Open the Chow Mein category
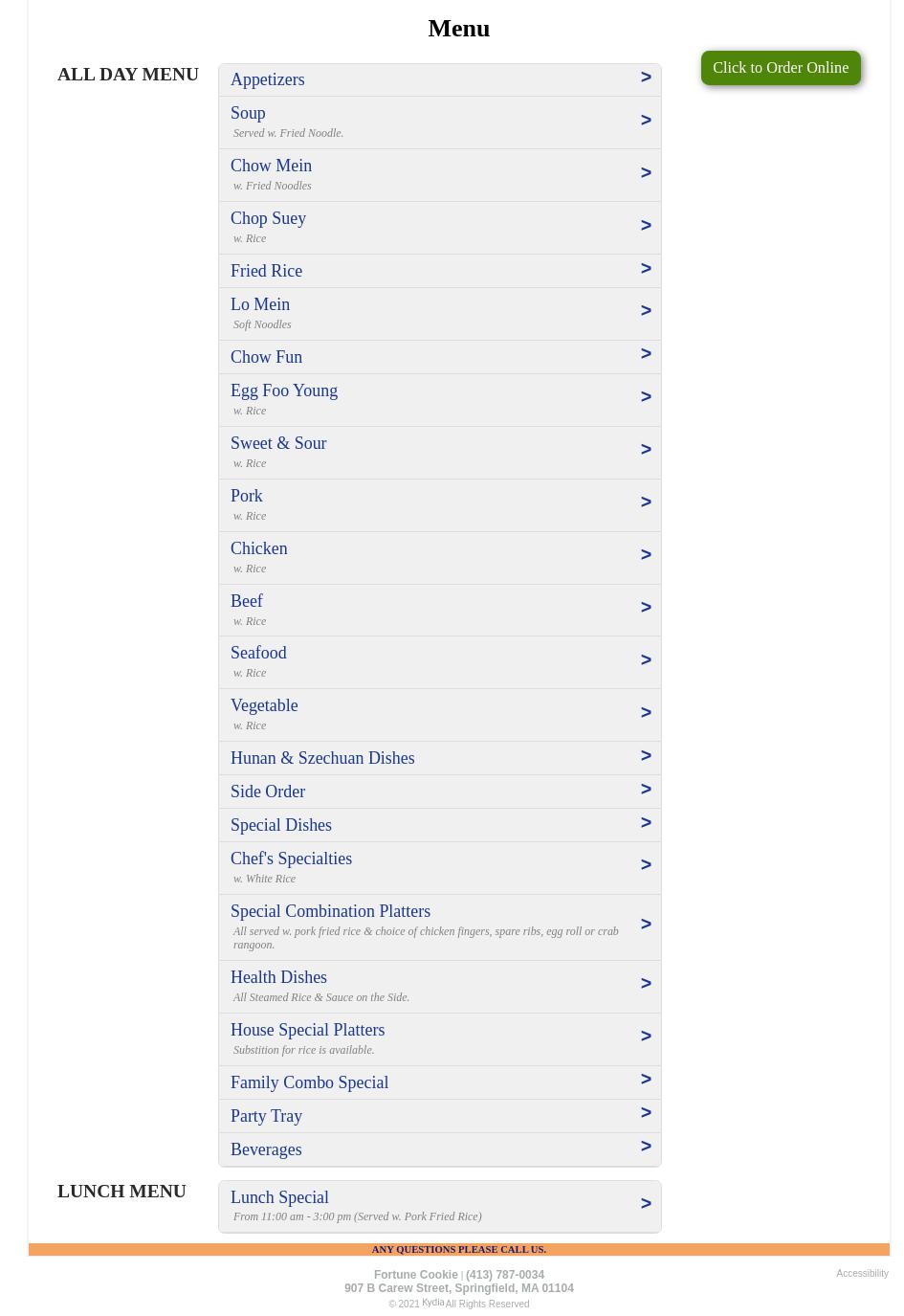 pyautogui.click(x=271, y=166)
